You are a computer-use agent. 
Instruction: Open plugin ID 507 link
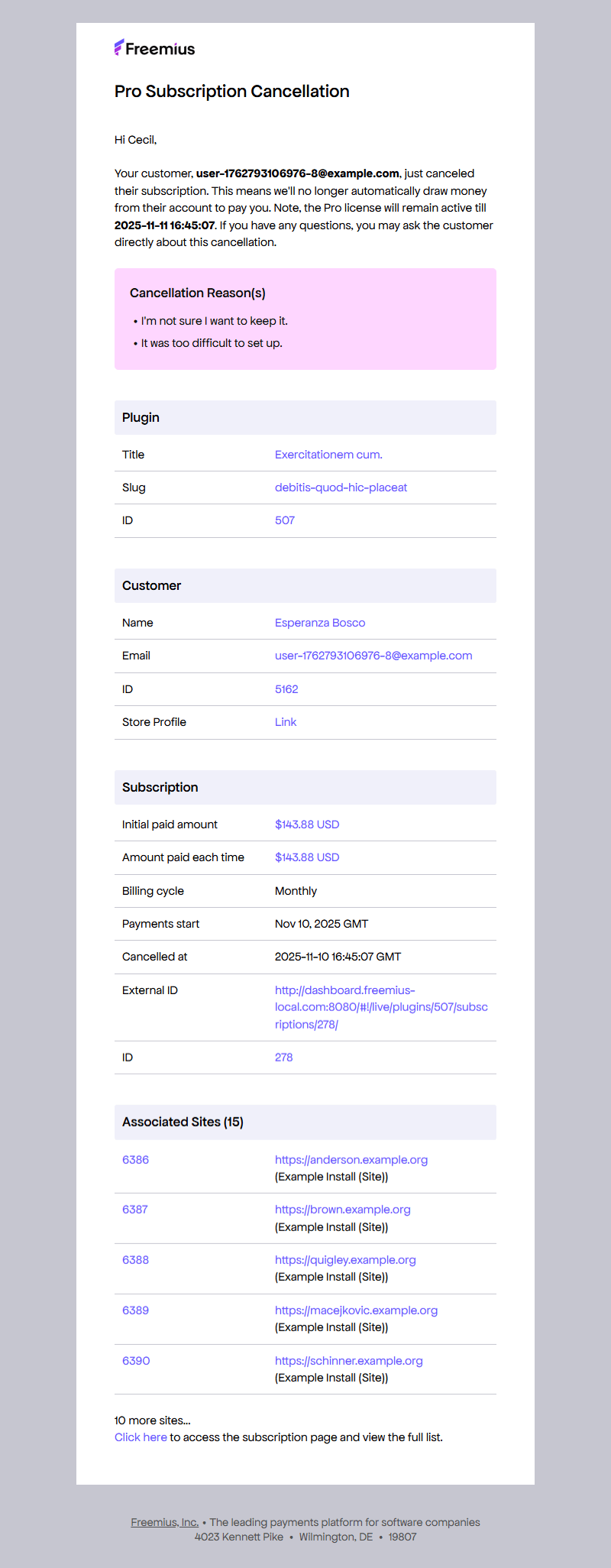285,520
